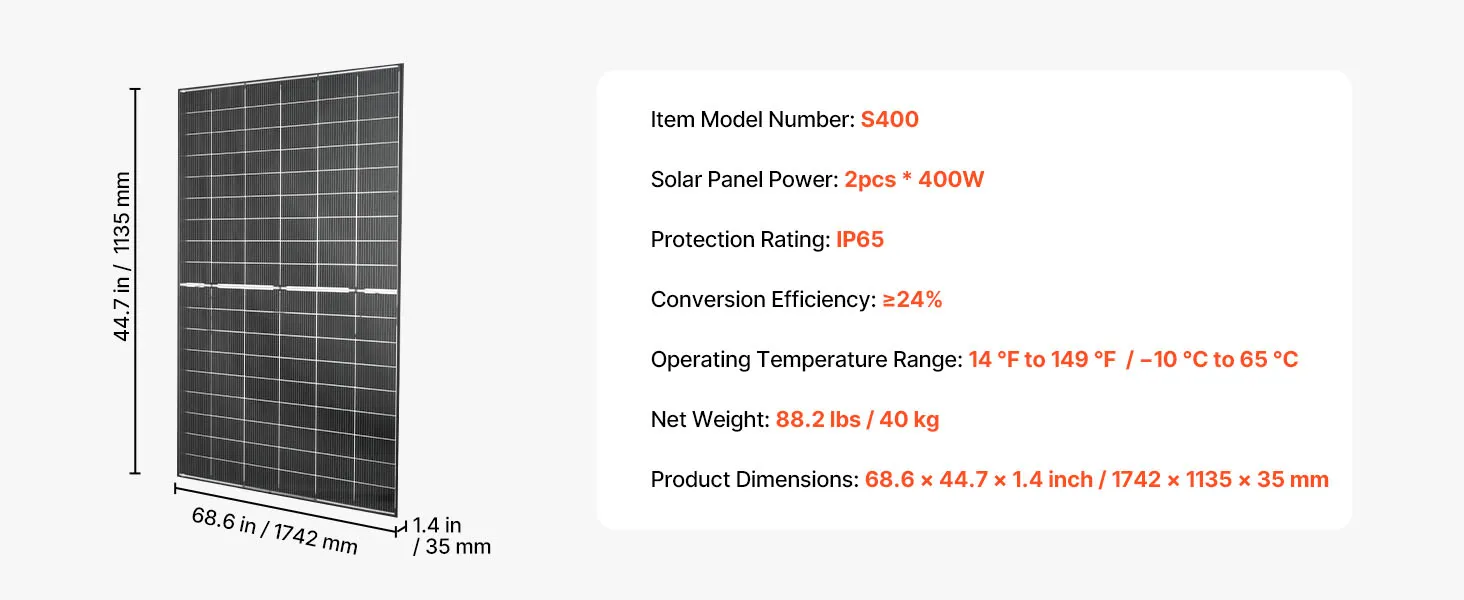Click the white center strip on the panel
Screen dimensions: 1464x600
pyautogui.click(x=288, y=288)
